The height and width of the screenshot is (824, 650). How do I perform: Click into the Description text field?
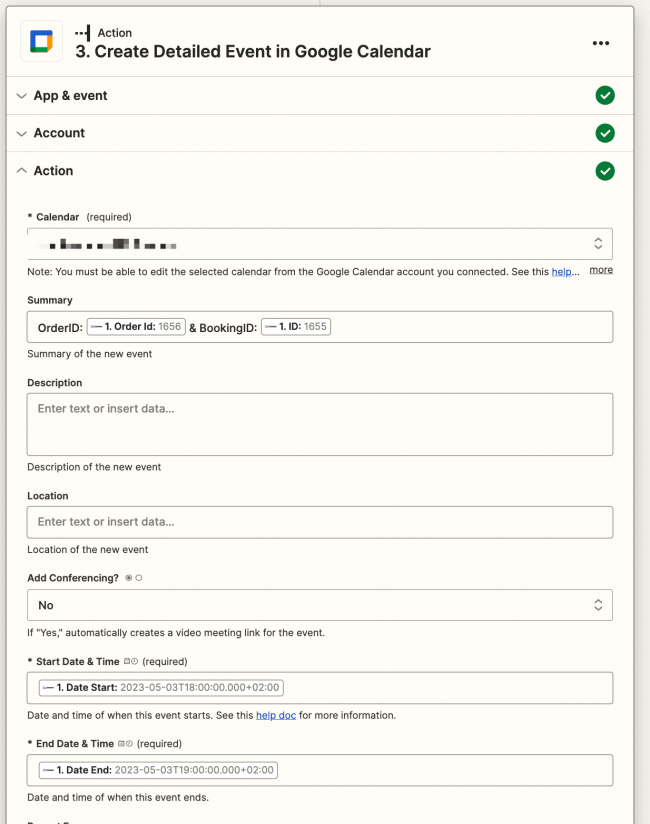point(320,424)
